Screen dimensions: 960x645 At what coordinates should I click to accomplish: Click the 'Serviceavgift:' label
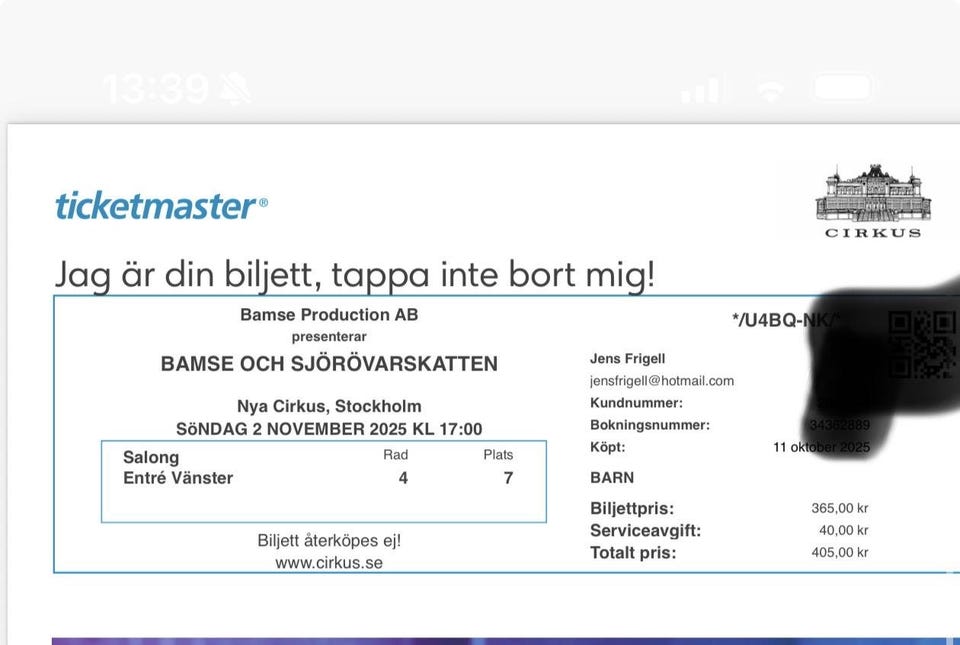click(x=645, y=531)
